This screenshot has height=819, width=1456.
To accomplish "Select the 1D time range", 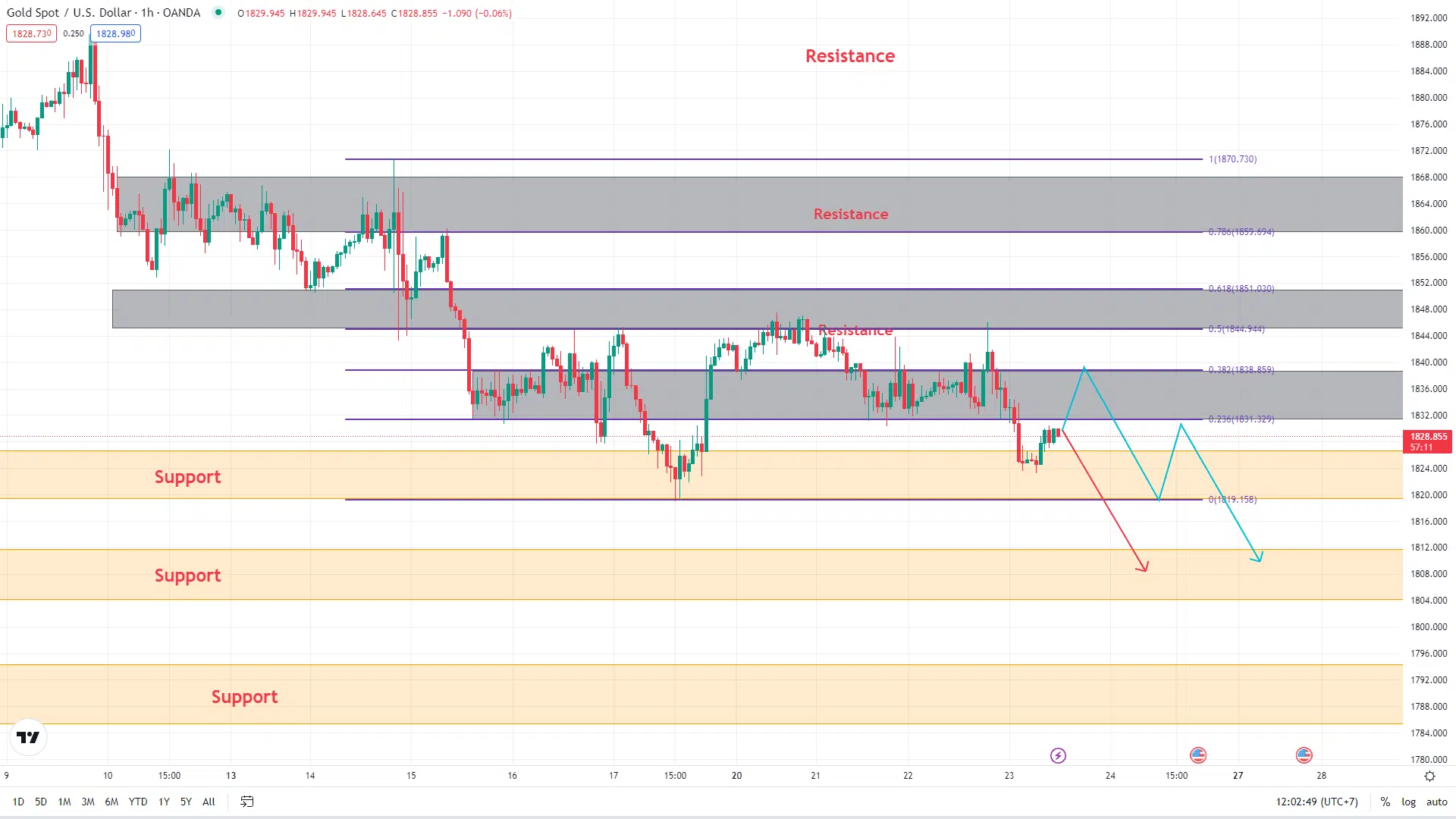I will point(18,802).
